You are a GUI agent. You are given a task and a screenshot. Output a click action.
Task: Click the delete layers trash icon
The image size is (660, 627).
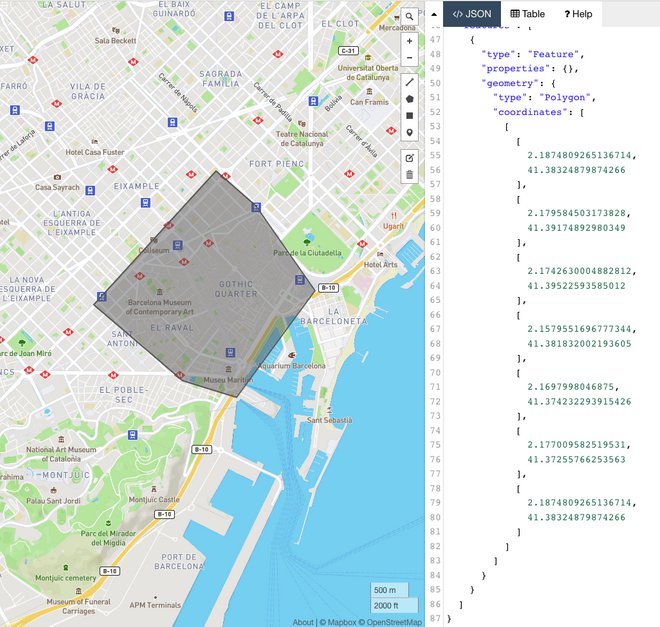[x=409, y=175]
